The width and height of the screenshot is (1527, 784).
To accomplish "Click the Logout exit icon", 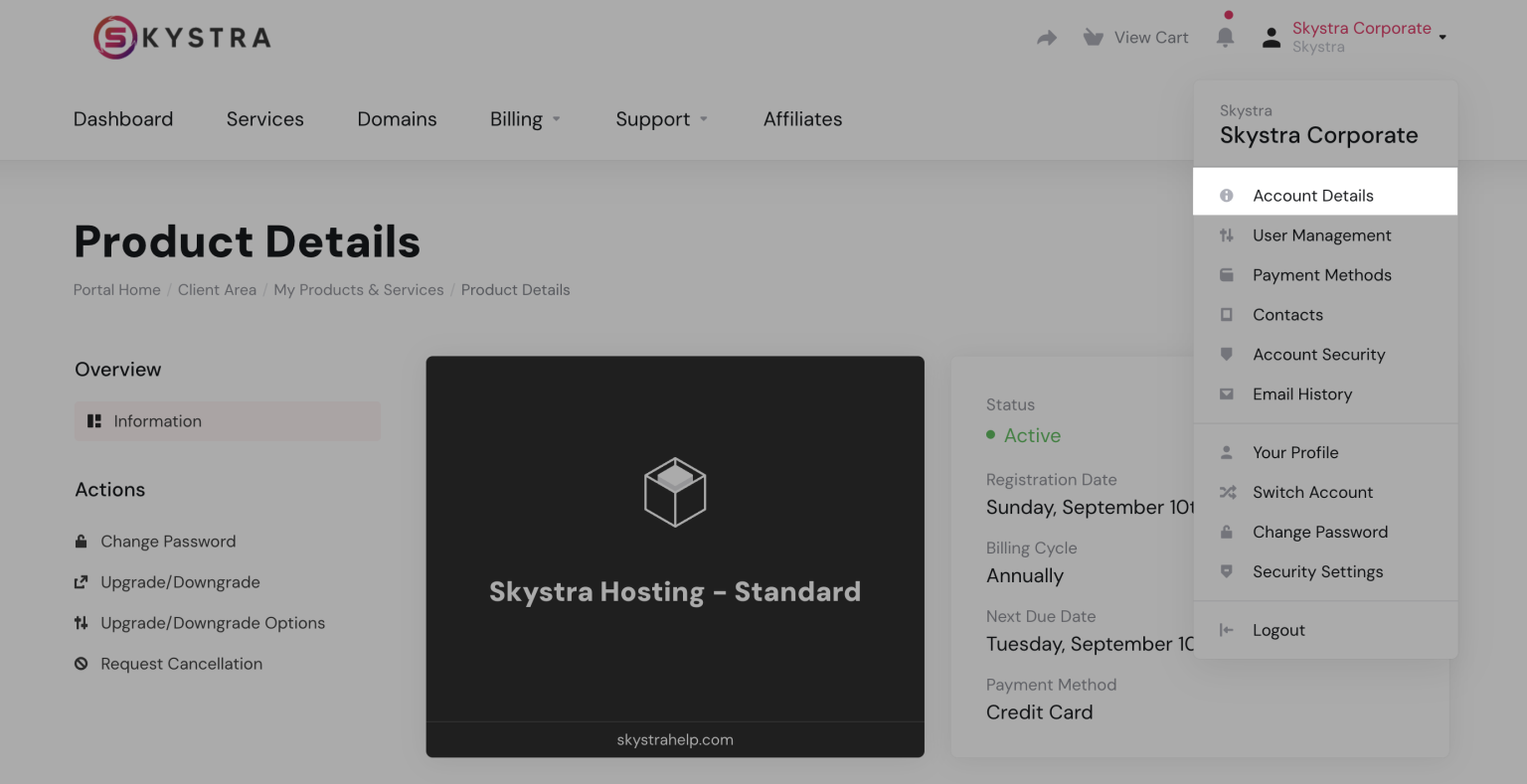I will pyautogui.click(x=1225, y=629).
